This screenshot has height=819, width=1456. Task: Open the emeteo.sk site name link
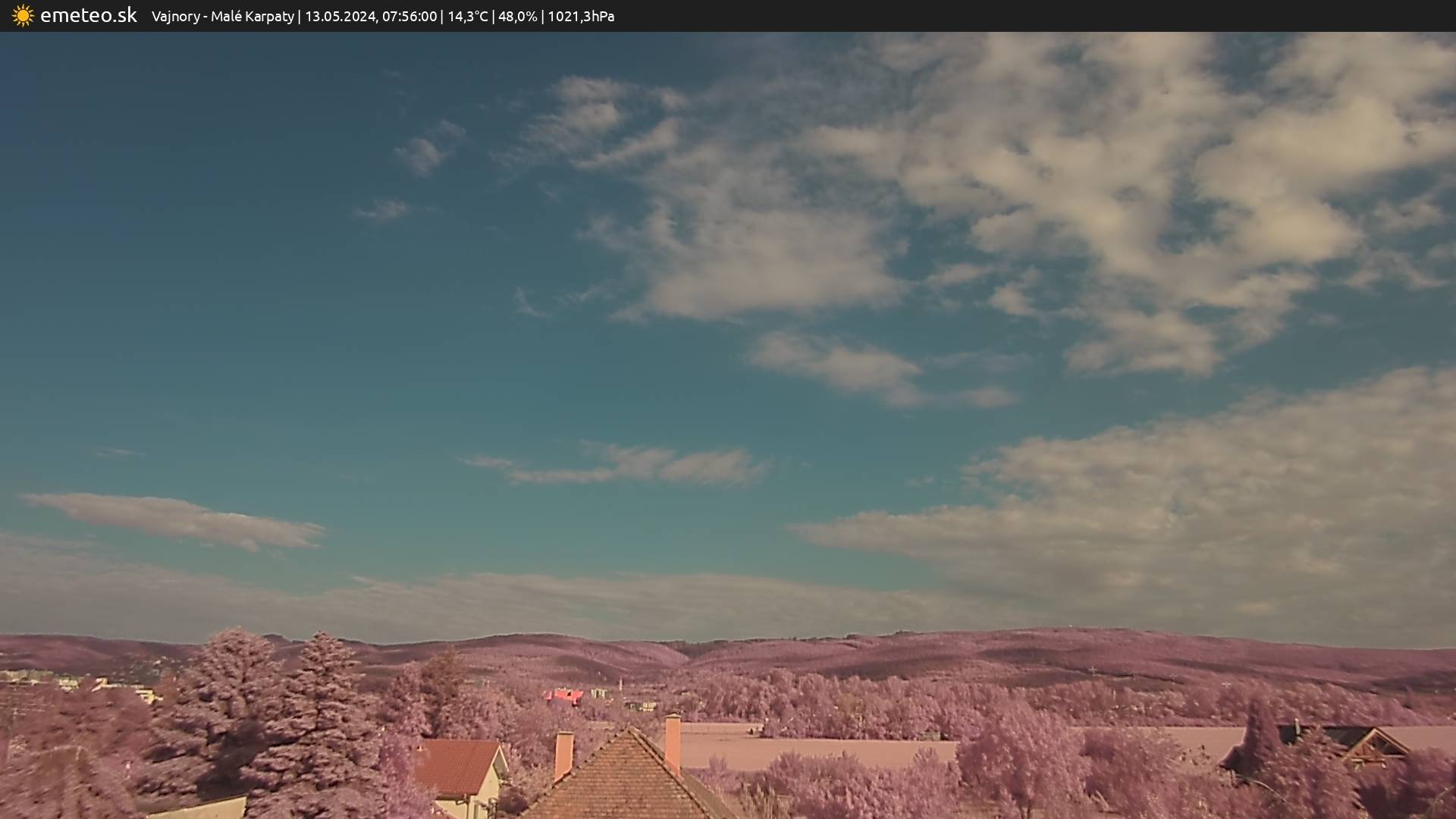pos(88,16)
